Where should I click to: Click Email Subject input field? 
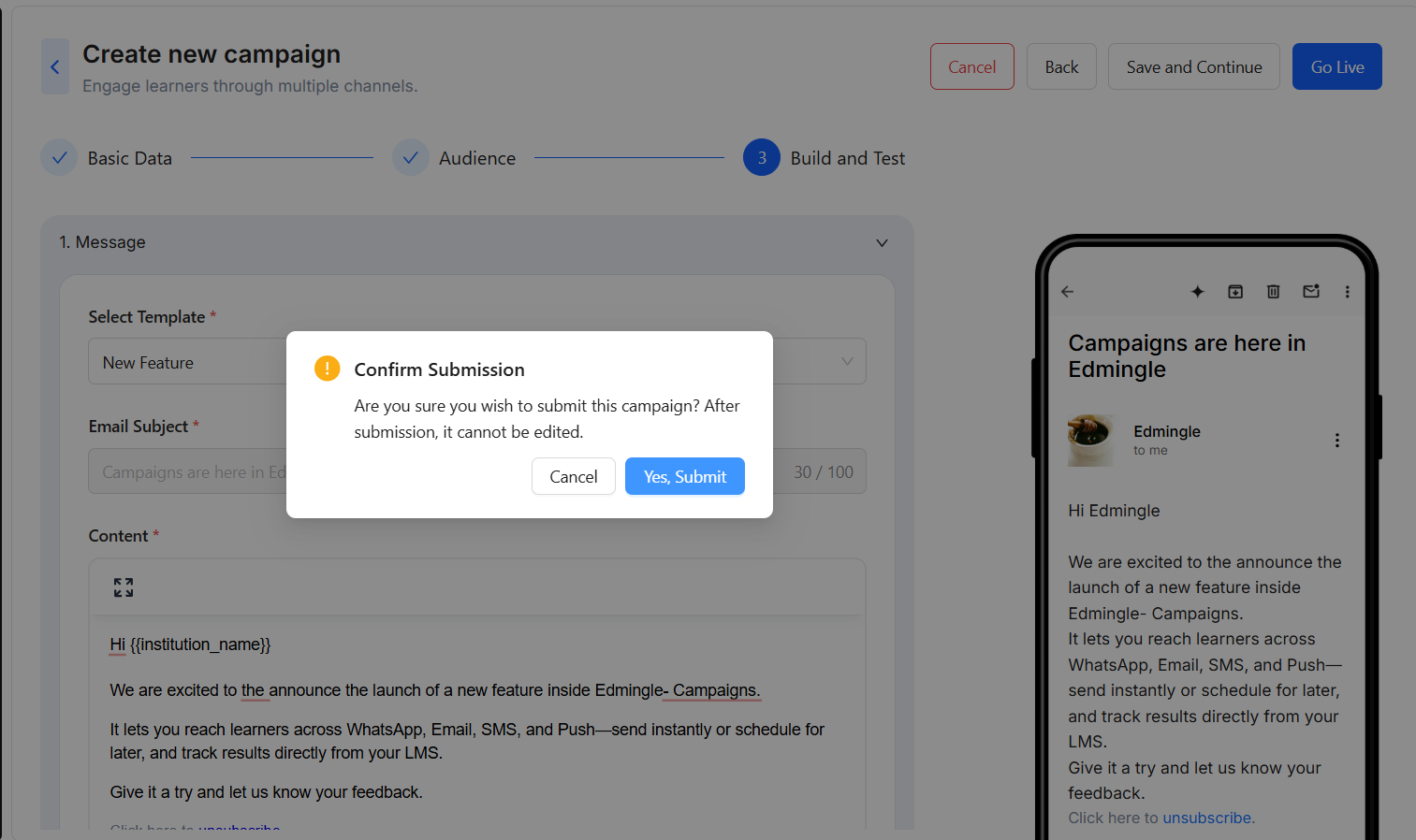[477, 471]
